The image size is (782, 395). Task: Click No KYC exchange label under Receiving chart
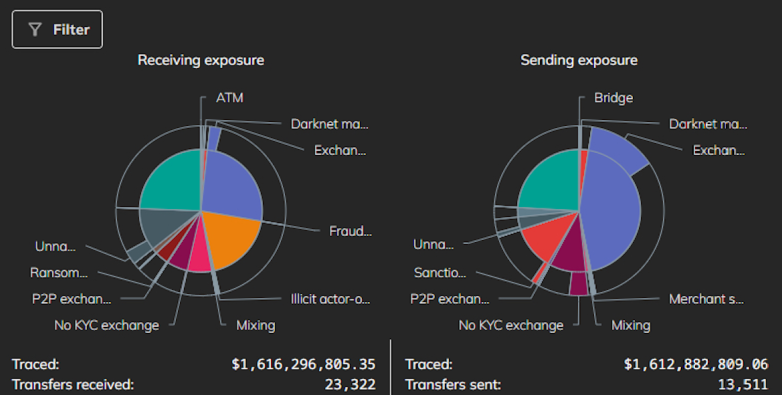107,326
